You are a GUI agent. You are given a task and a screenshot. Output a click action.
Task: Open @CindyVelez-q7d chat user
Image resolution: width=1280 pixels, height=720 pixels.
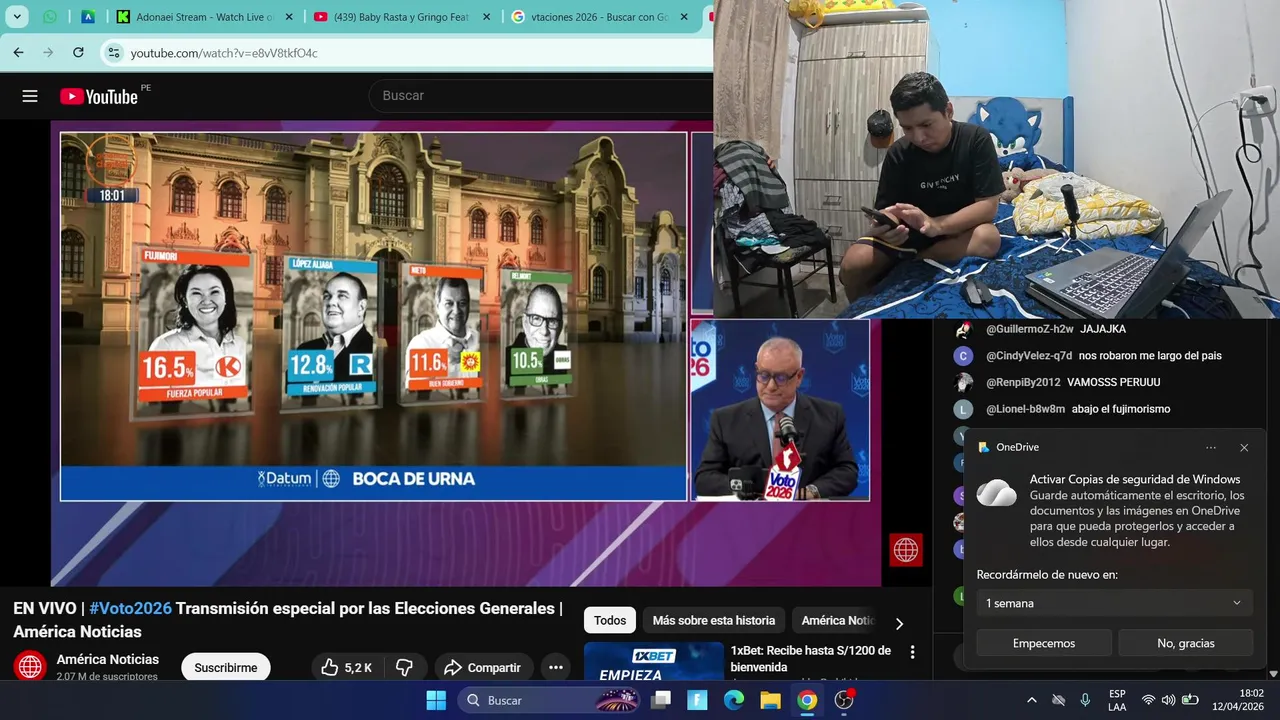1029,356
